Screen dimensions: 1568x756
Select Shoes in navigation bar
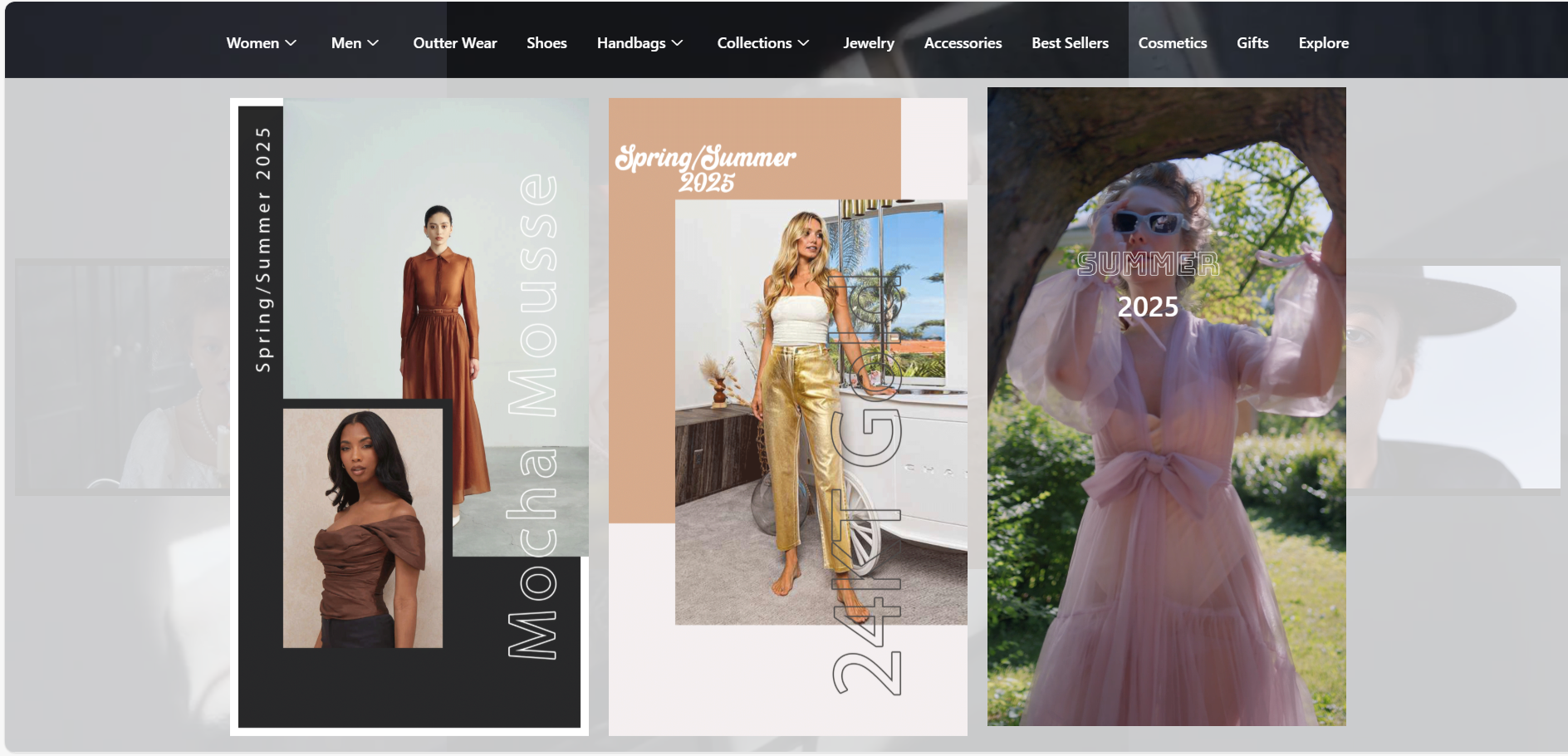tap(546, 43)
